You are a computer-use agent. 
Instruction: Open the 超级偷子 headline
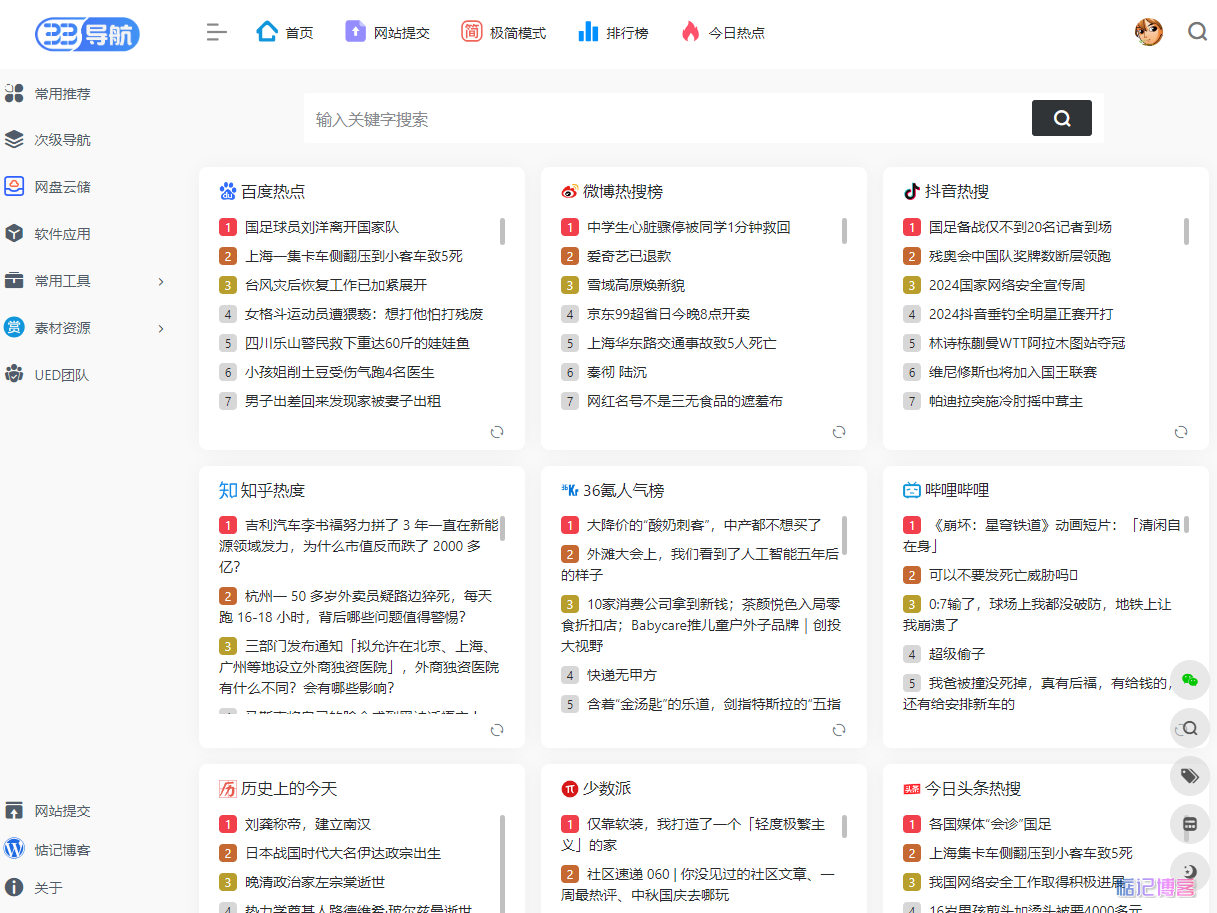957,654
